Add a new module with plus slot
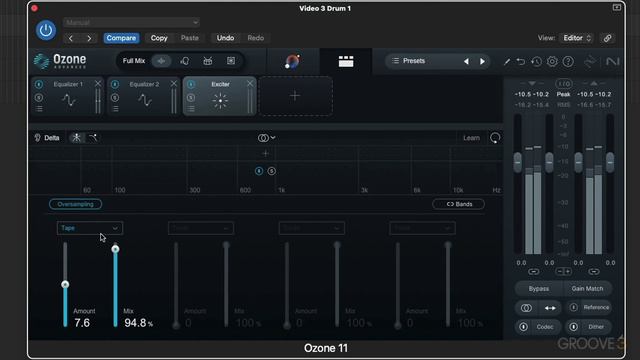 point(295,96)
